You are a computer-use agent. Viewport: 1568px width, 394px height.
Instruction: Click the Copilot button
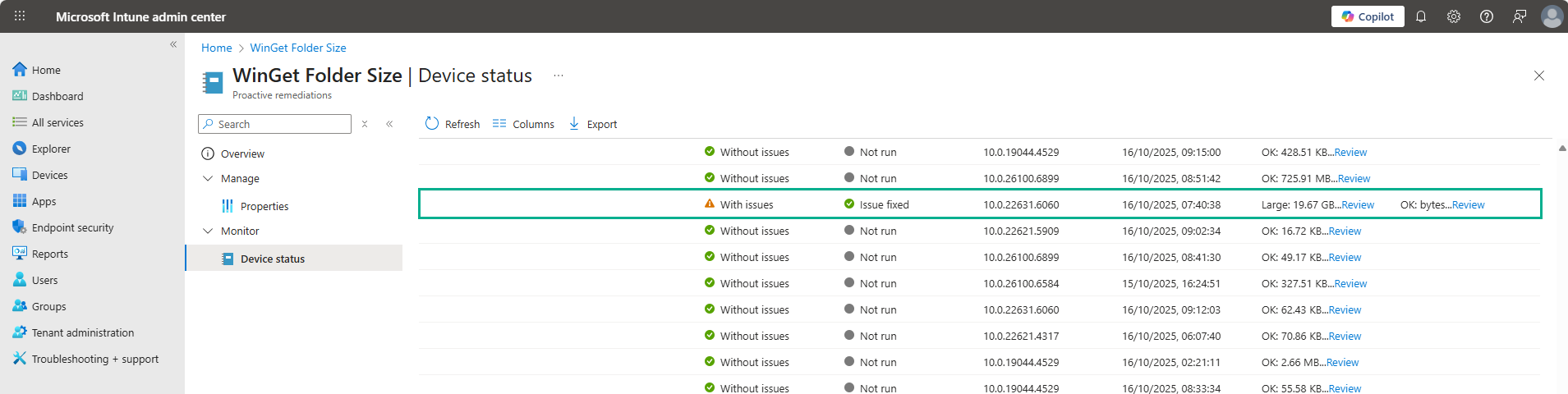click(x=1368, y=16)
